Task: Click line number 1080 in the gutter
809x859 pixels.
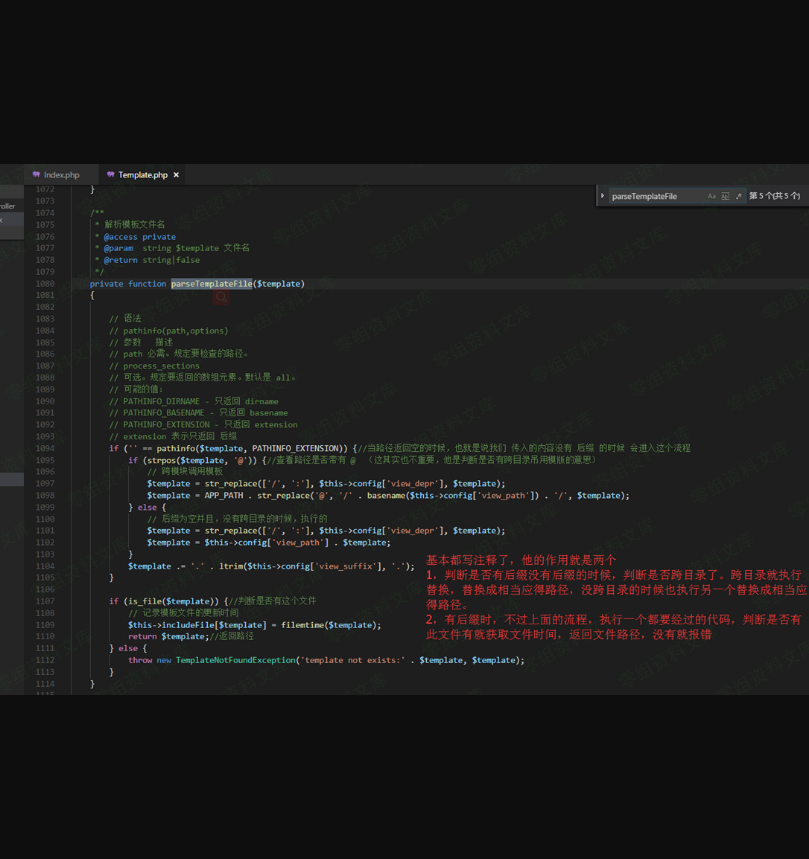Action: click(45, 284)
